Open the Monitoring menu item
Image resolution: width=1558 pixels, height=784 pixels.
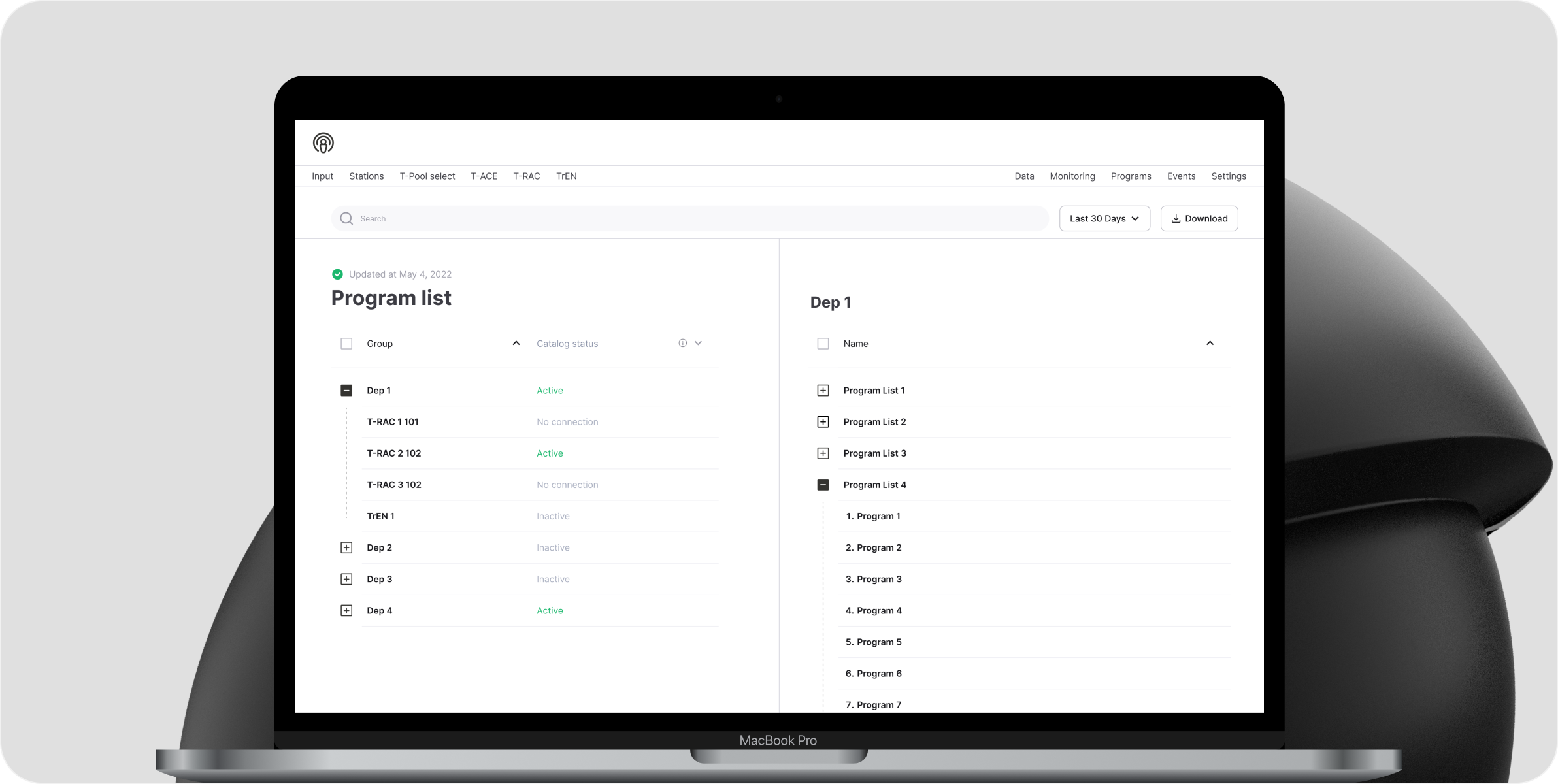pos(1072,176)
